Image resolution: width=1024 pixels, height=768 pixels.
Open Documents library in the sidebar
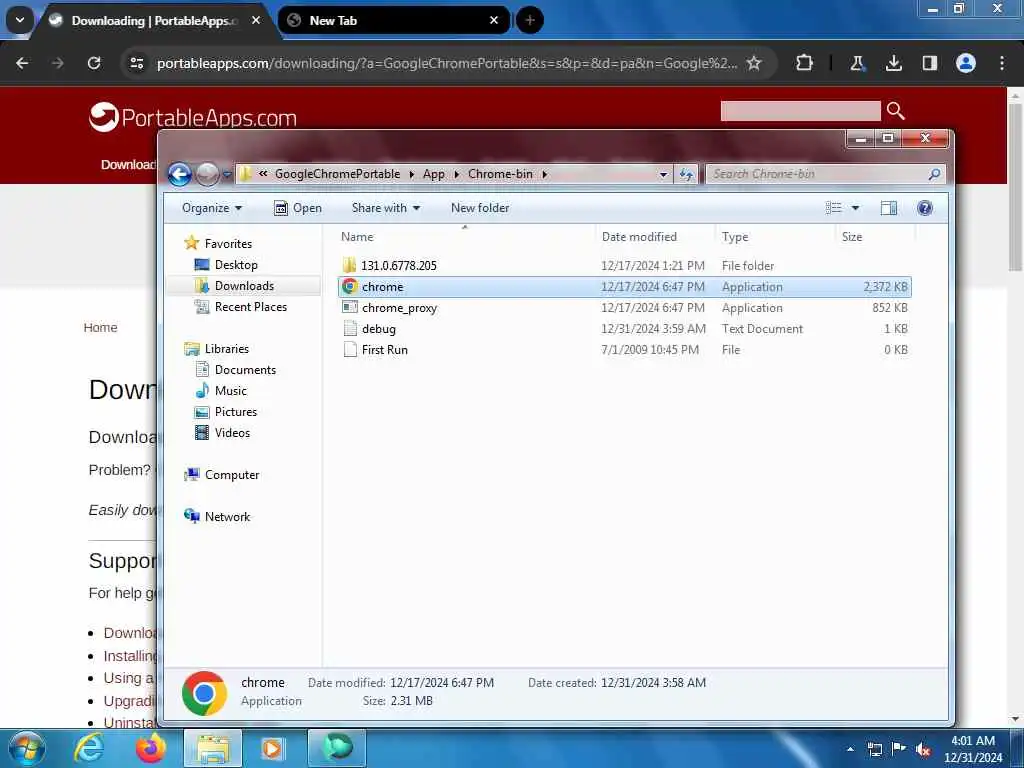click(x=245, y=370)
